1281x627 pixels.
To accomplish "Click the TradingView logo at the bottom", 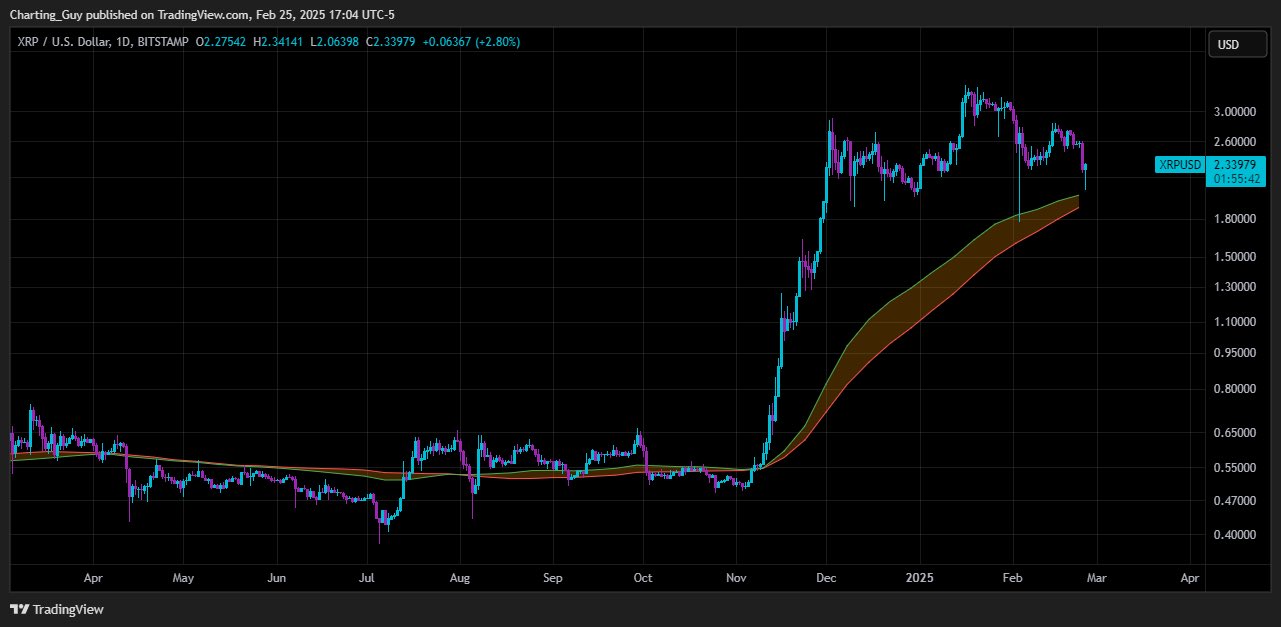I will click(57, 609).
